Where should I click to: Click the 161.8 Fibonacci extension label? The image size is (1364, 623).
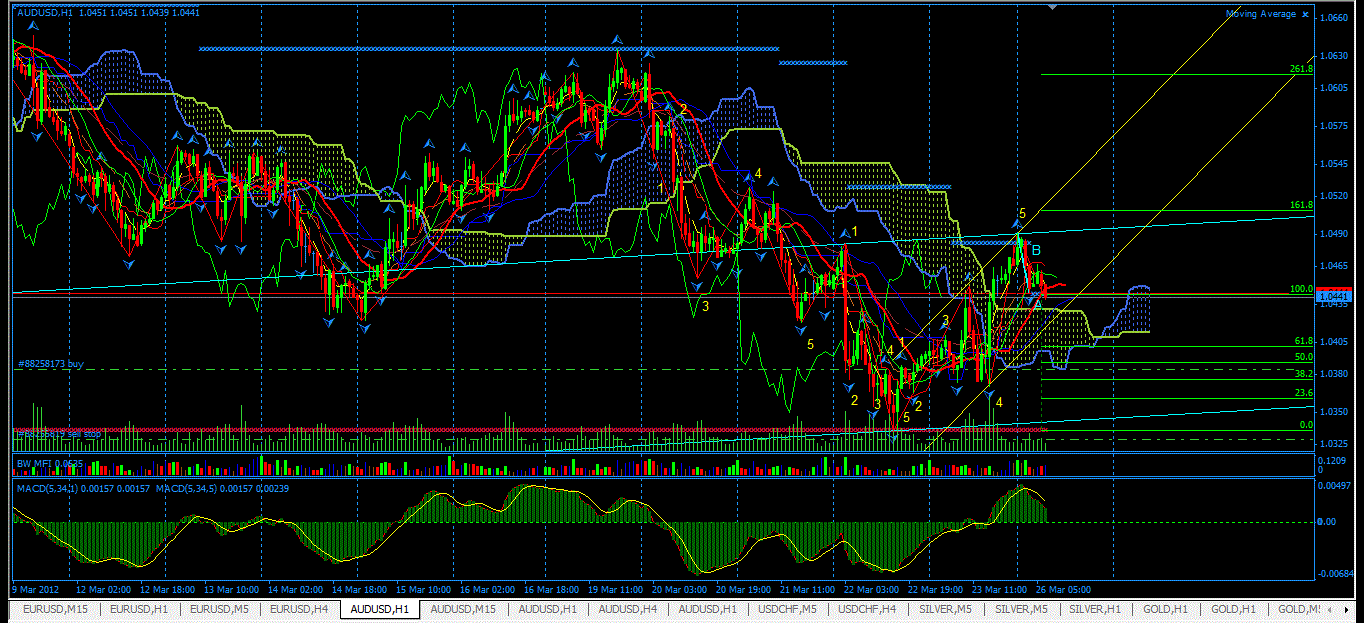[1300, 205]
